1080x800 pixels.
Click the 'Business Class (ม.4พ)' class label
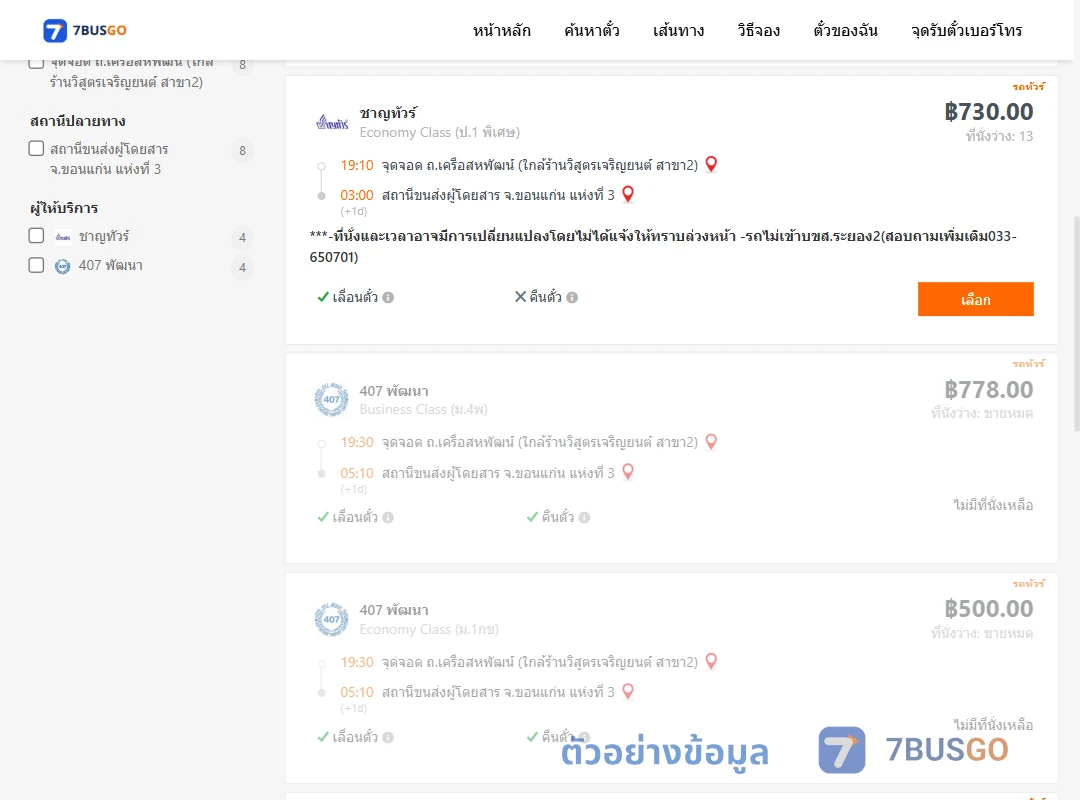(x=424, y=409)
